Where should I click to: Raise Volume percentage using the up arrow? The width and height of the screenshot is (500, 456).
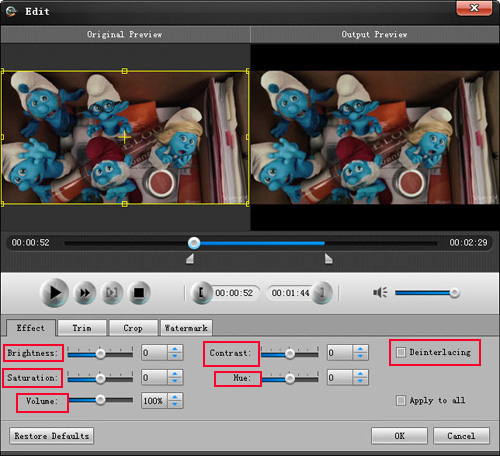point(175,397)
